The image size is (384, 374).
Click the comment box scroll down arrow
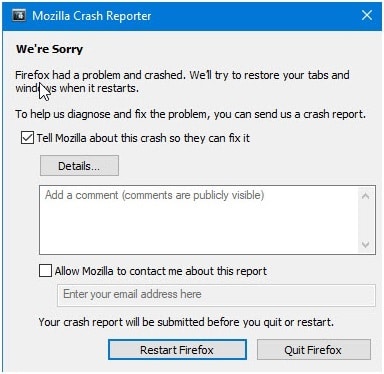coord(365,245)
